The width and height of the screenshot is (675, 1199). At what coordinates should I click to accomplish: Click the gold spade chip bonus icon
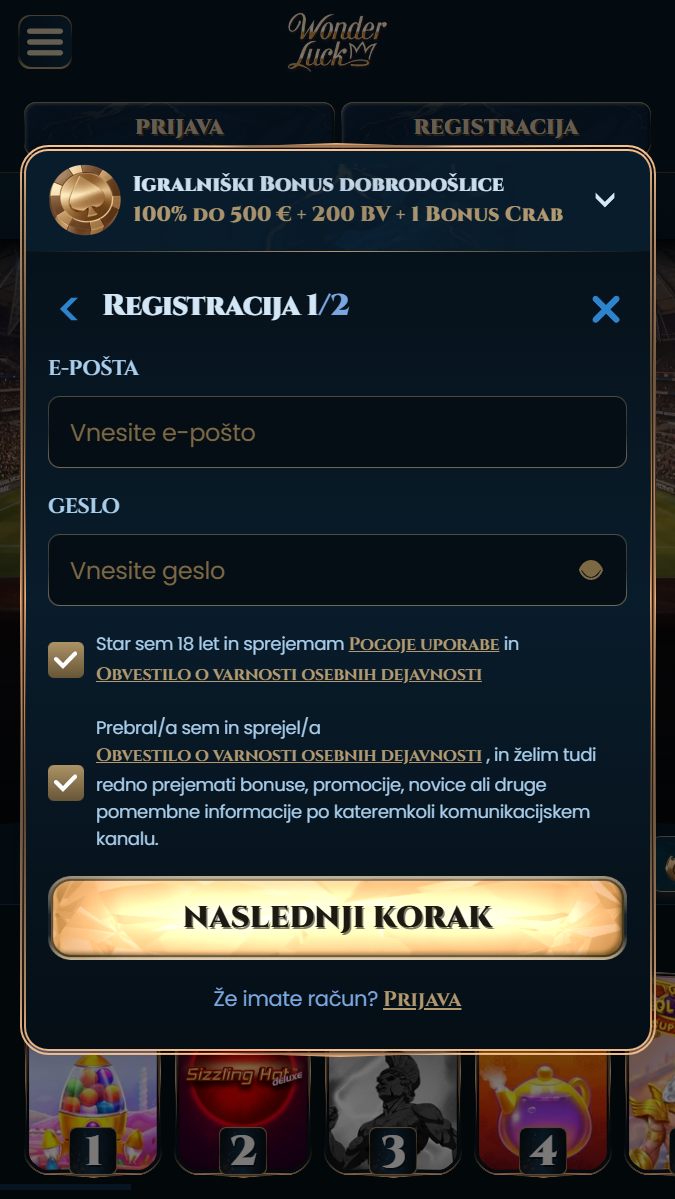(85, 200)
